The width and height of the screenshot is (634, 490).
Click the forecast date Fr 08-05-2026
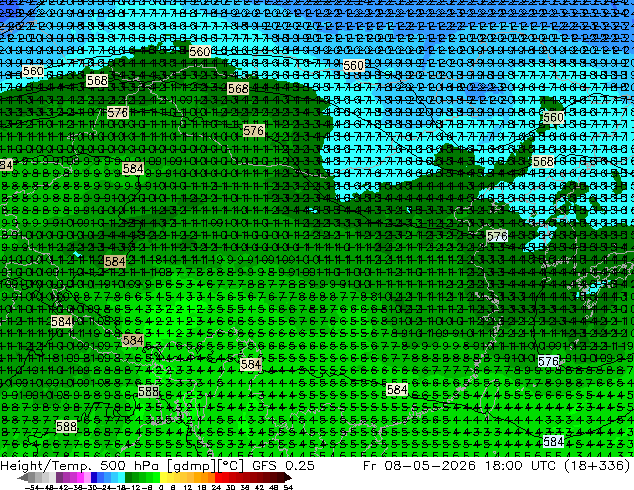[x=419, y=465]
